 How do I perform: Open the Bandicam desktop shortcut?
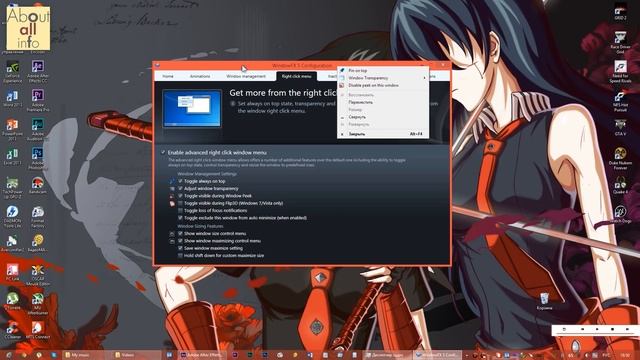click(x=38, y=185)
